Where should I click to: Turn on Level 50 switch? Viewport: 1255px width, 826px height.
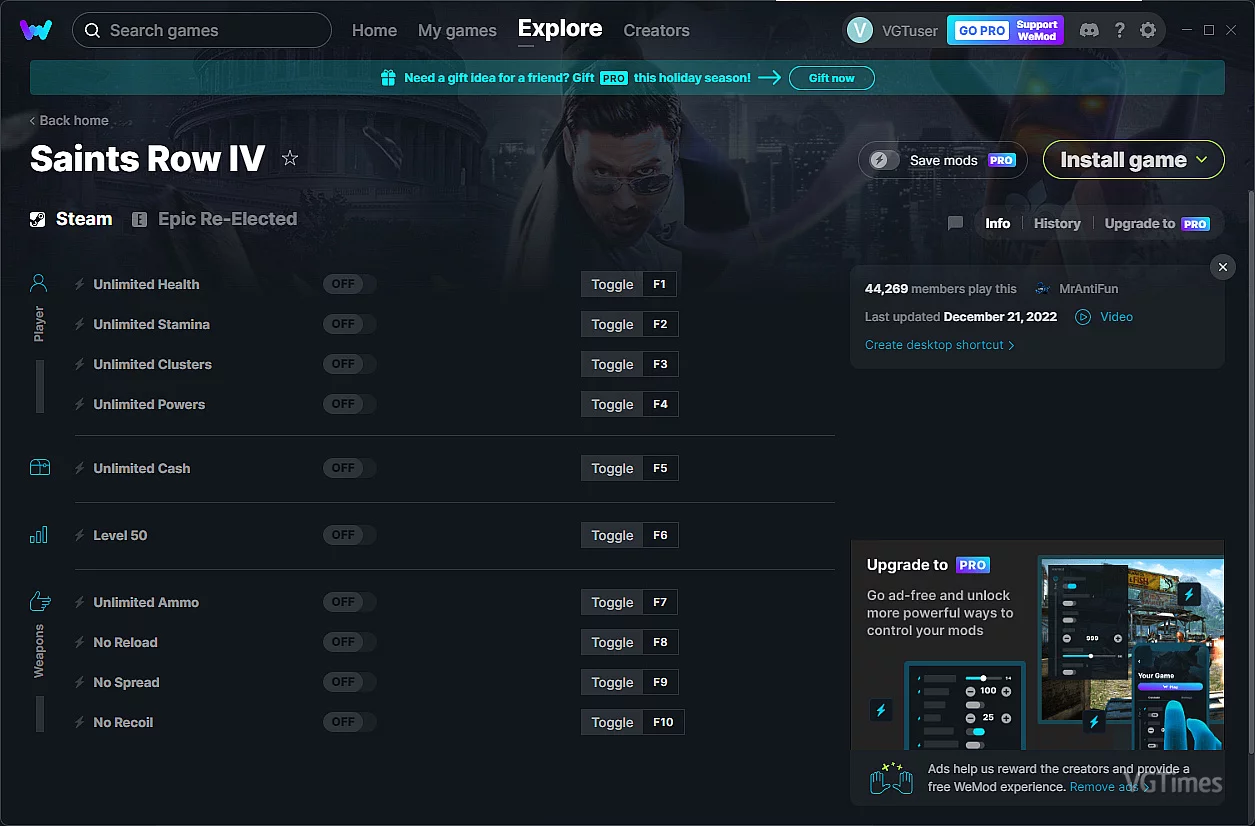(x=349, y=535)
